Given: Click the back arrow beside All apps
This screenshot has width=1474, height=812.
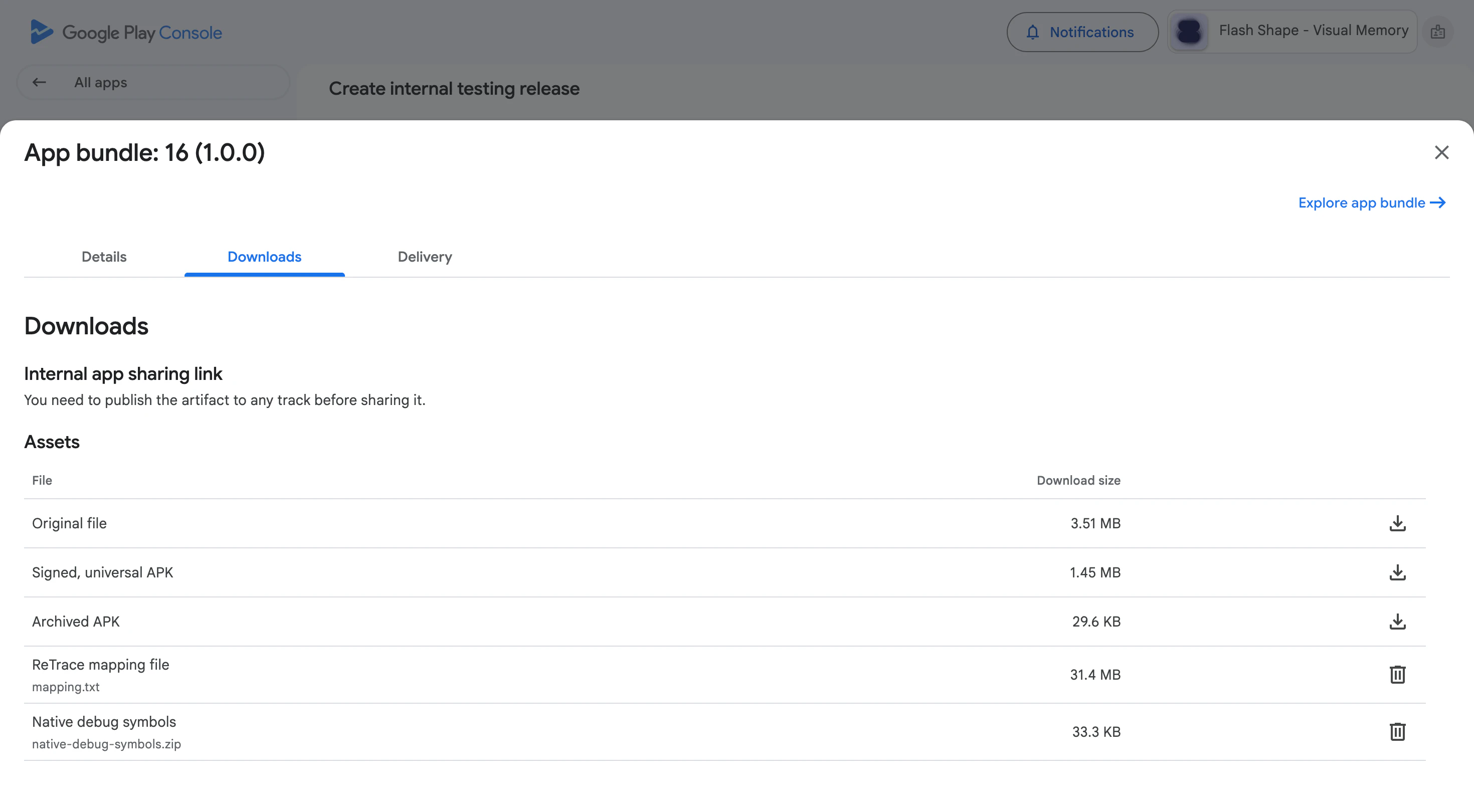Looking at the screenshot, I should coord(39,82).
